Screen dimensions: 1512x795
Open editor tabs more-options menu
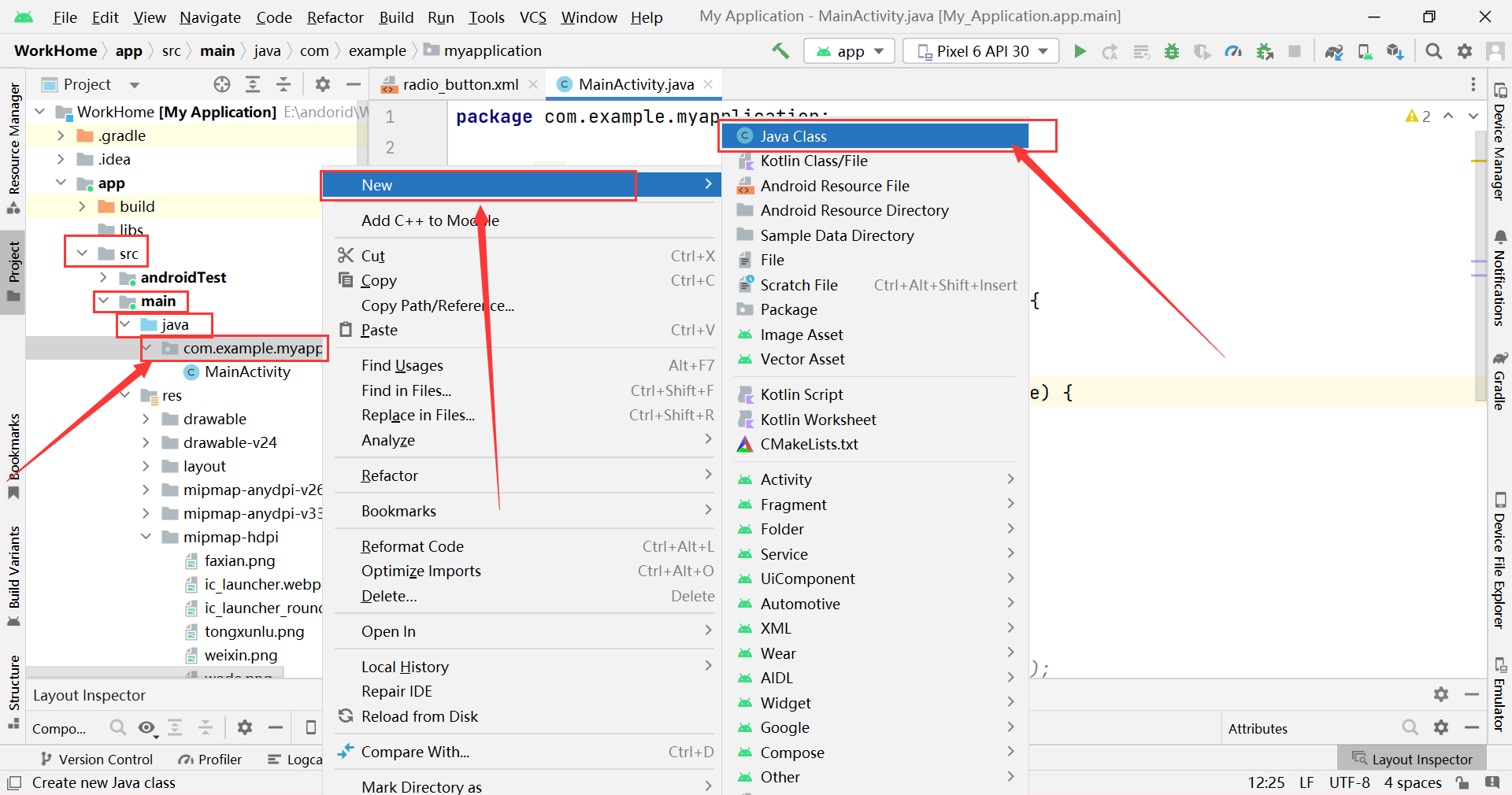click(x=1473, y=84)
